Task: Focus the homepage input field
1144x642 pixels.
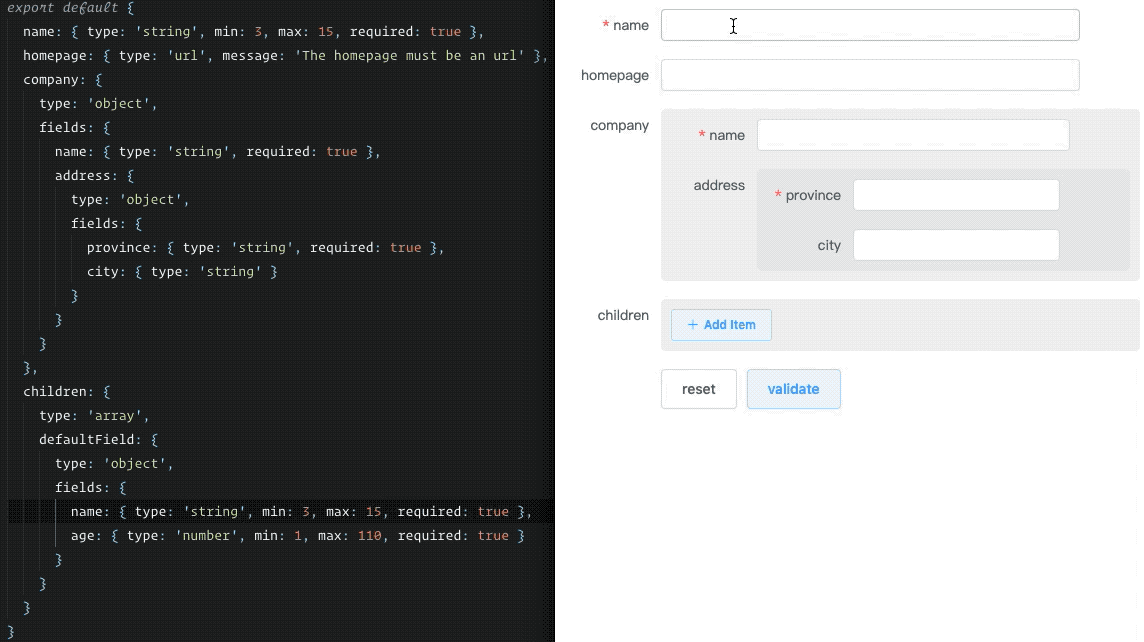Action: (x=869, y=74)
